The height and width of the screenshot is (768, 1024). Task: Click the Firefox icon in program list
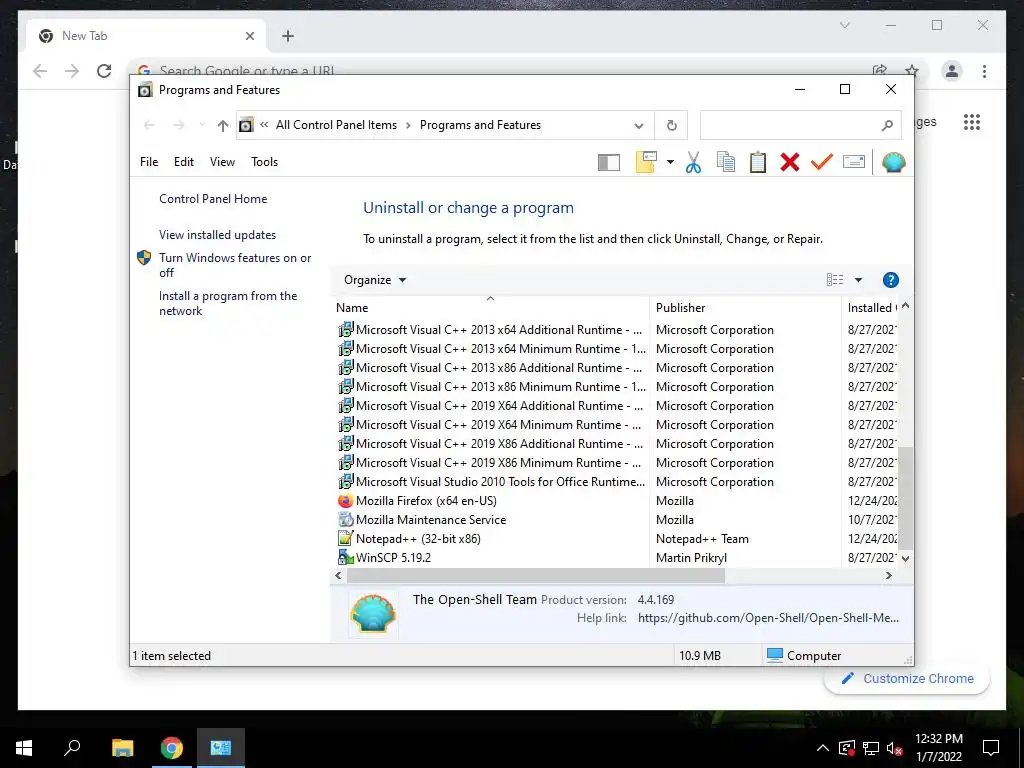(x=345, y=501)
